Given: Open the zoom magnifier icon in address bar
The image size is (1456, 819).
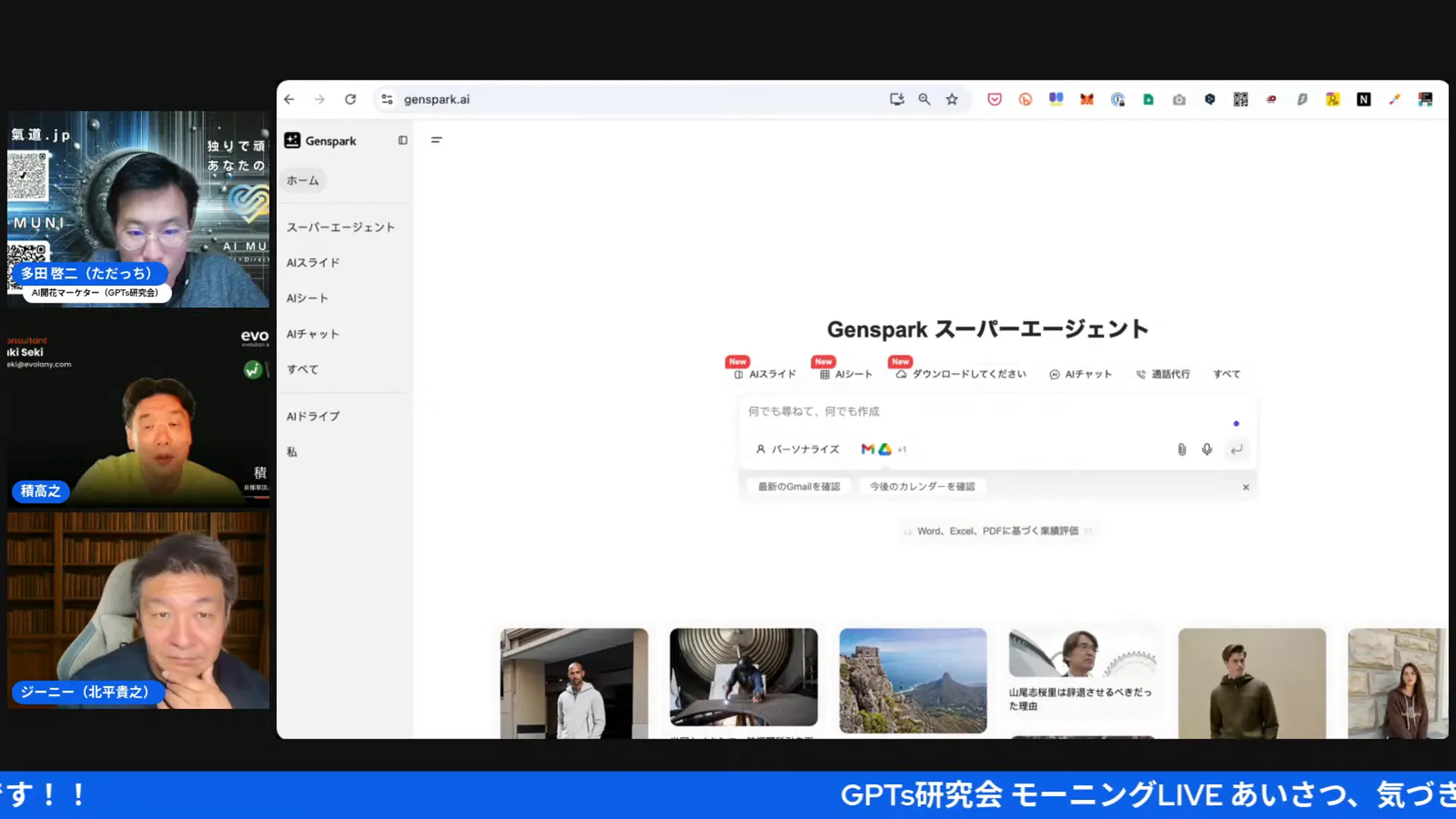Looking at the screenshot, I should [924, 99].
